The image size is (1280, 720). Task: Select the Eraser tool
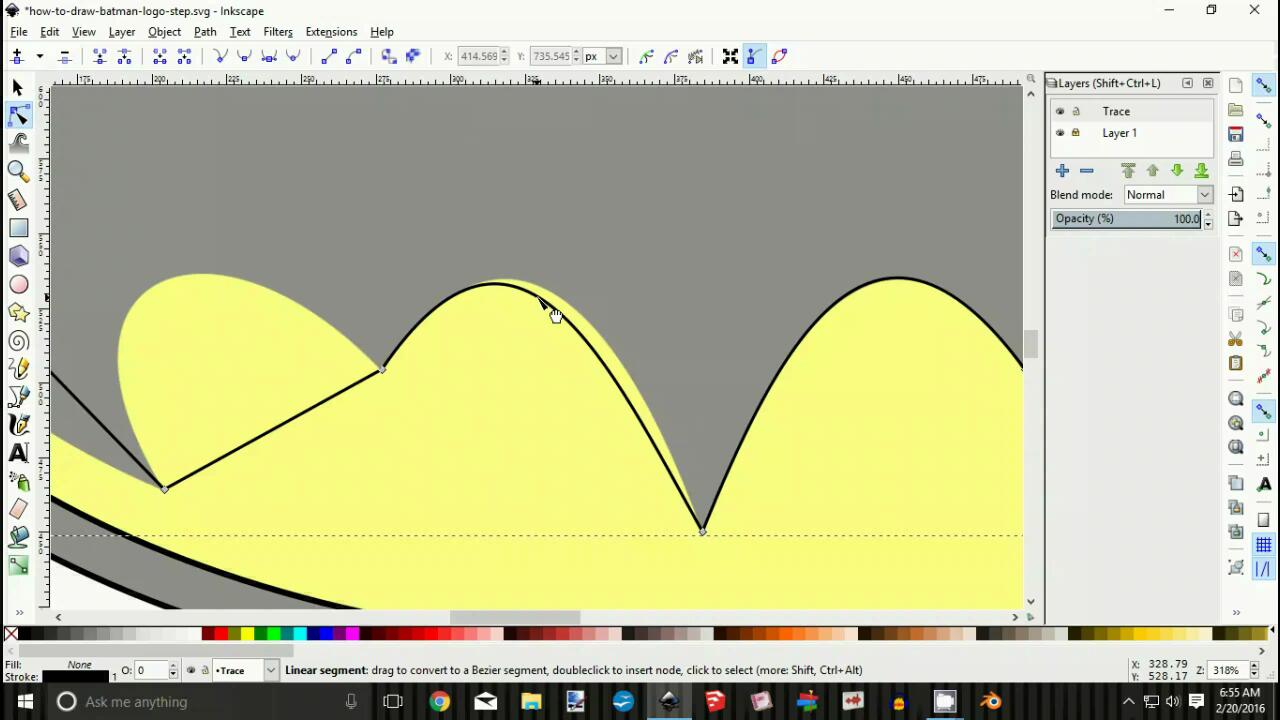pos(18,509)
